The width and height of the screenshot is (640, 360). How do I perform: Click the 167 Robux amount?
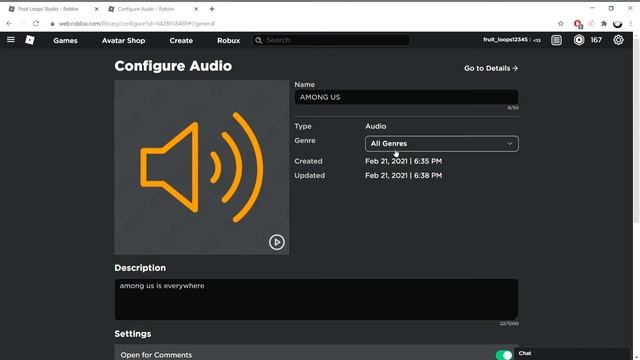596,40
